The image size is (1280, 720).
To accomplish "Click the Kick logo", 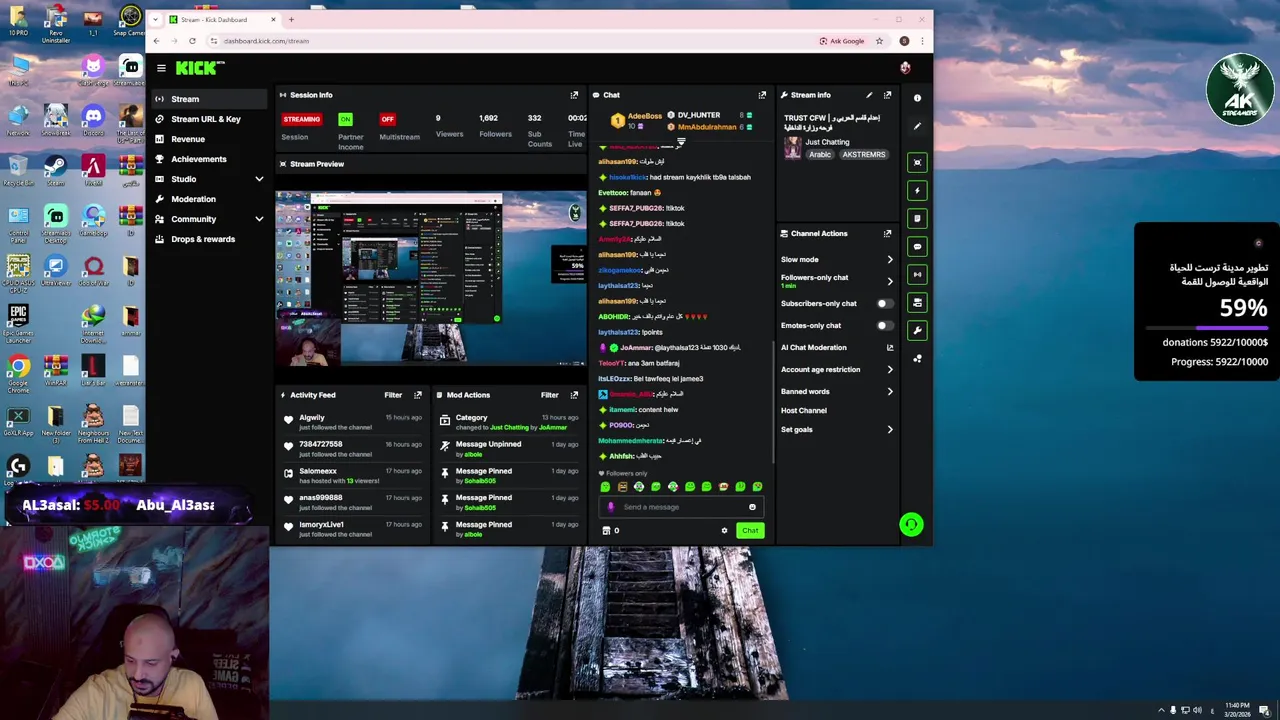I will [x=200, y=68].
